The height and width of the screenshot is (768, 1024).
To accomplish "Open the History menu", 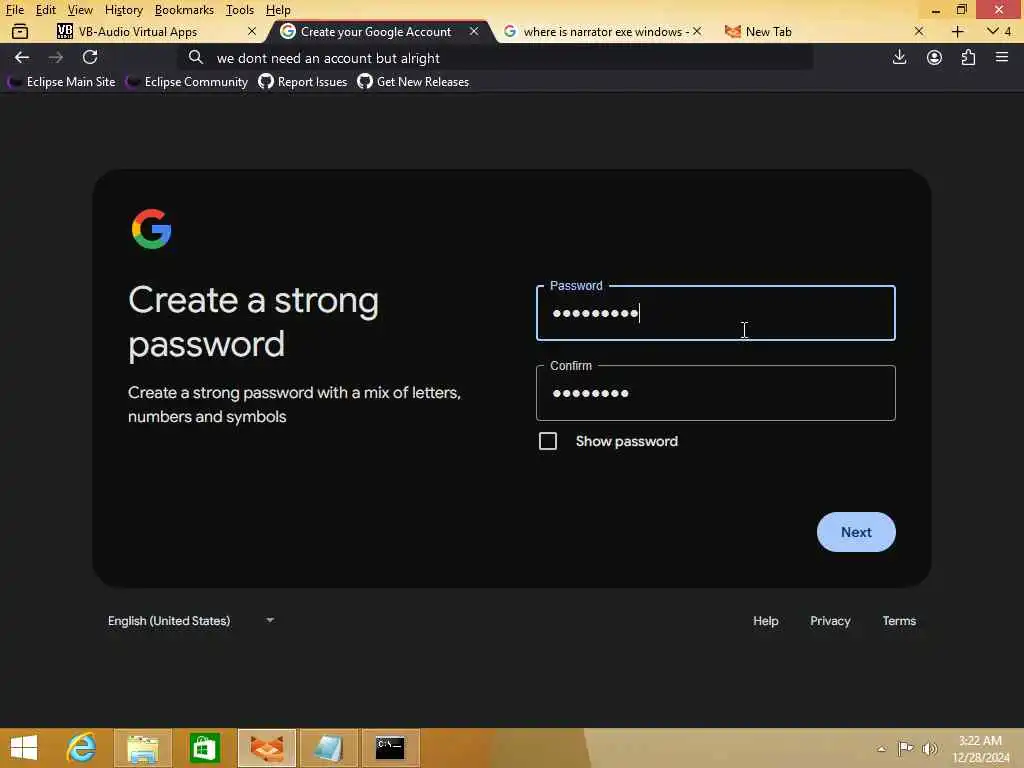I will pyautogui.click(x=123, y=10).
